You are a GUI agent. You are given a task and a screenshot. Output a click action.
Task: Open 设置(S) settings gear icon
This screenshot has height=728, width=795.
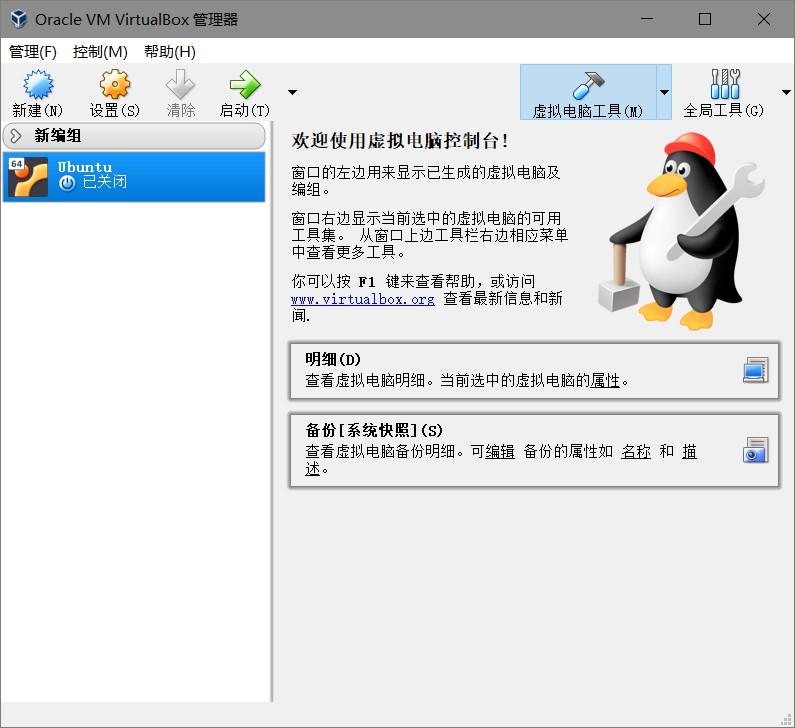(115, 84)
